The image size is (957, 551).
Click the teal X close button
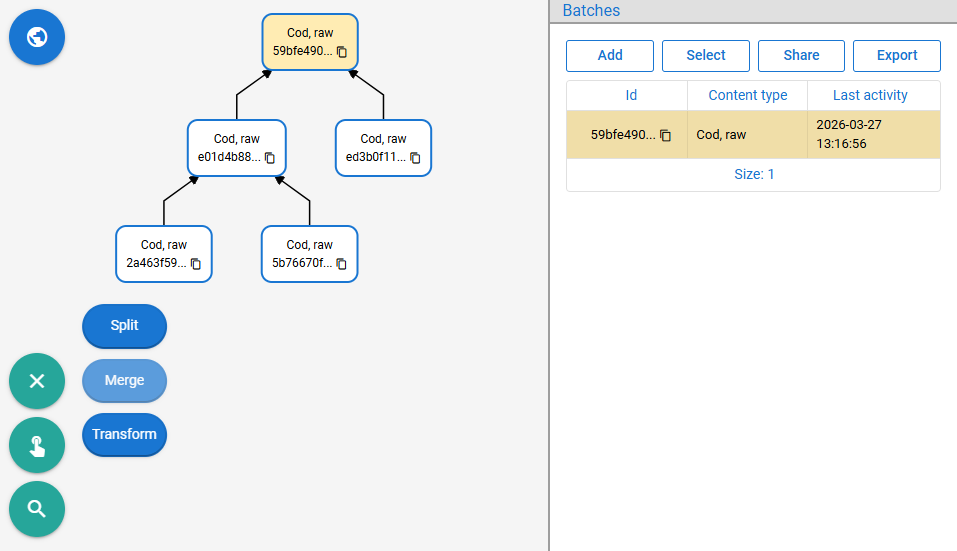pos(37,381)
